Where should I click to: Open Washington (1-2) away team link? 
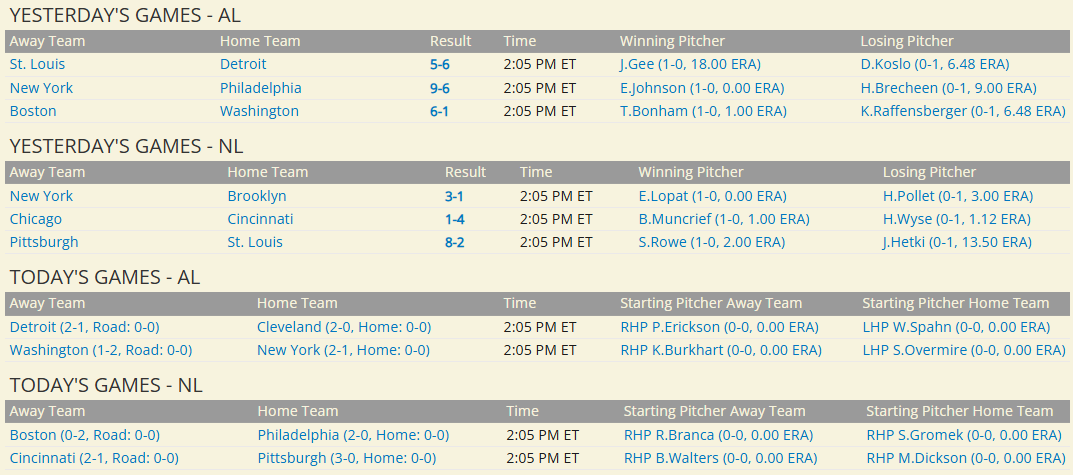(x=101, y=350)
